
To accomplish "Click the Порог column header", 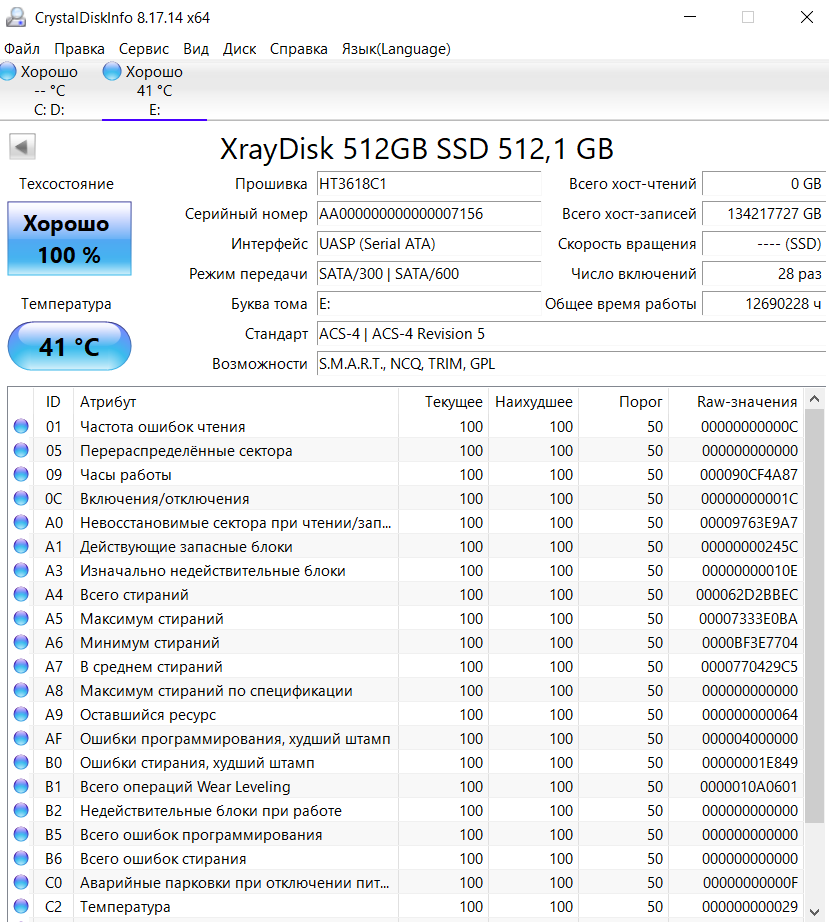I will click(x=623, y=402).
